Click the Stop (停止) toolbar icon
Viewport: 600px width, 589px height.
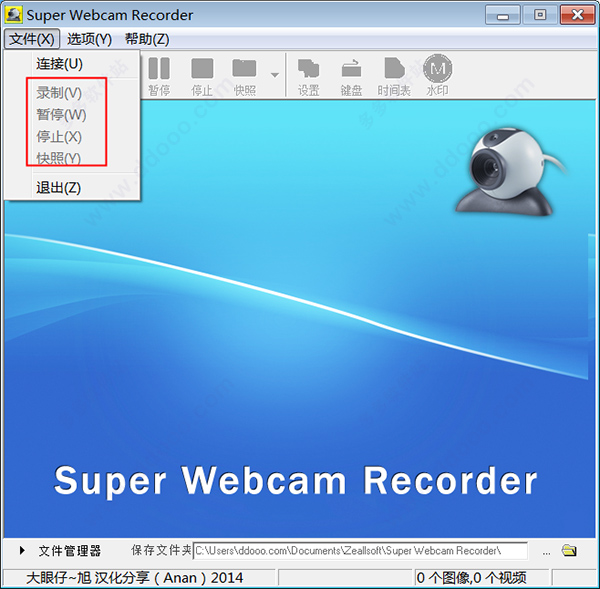(202, 76)
